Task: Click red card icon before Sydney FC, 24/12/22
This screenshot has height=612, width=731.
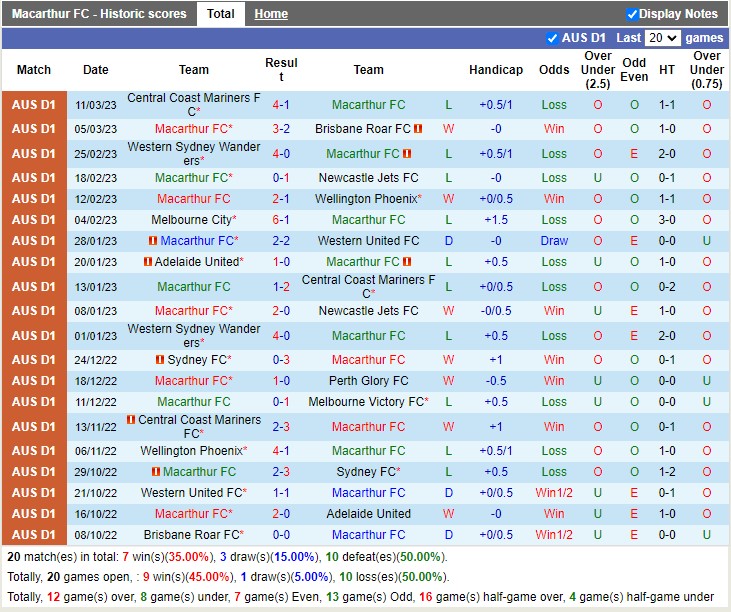Action: click(x=160, y=360)
